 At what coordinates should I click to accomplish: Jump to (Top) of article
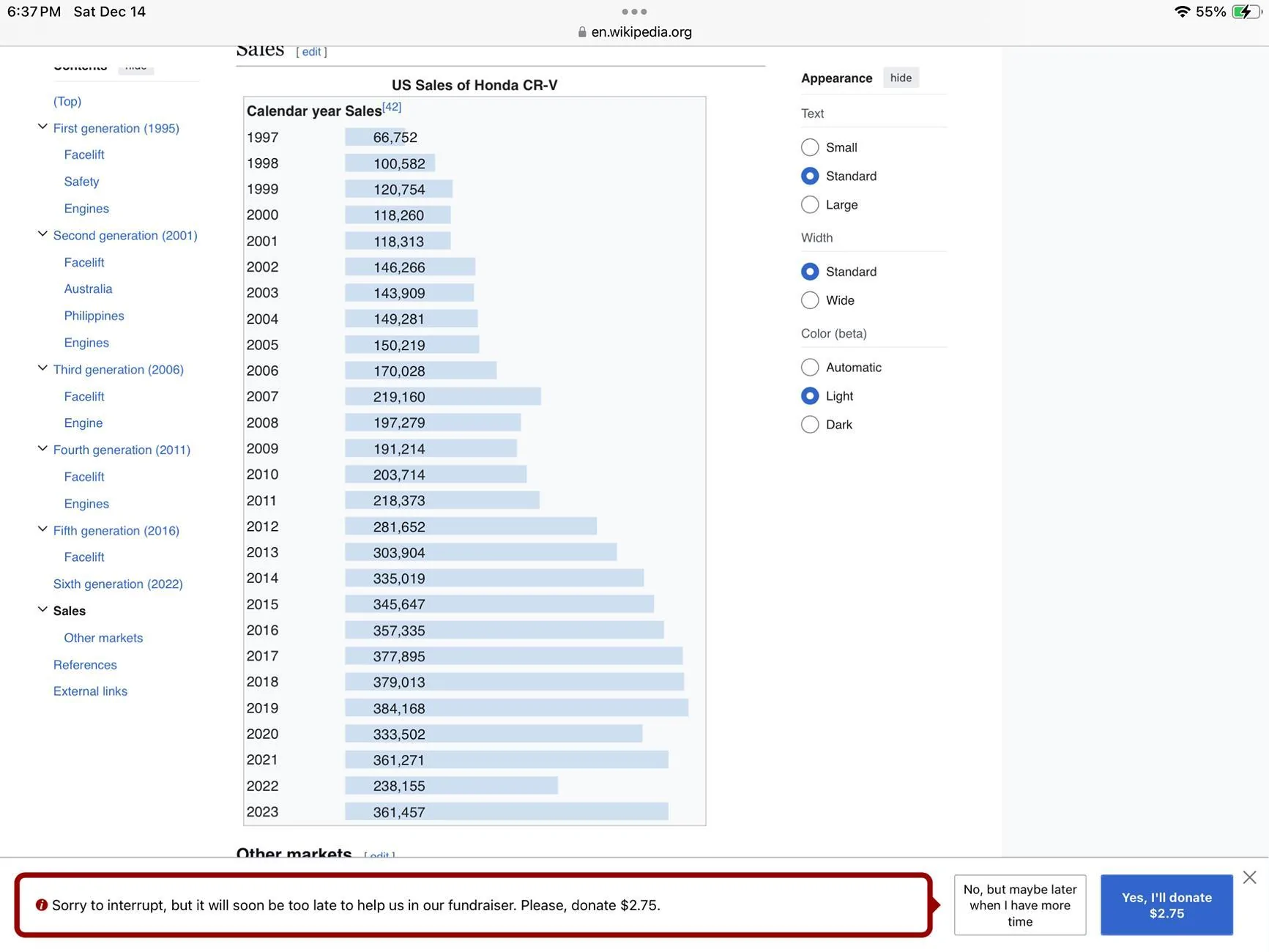click(x=67, y=101)
